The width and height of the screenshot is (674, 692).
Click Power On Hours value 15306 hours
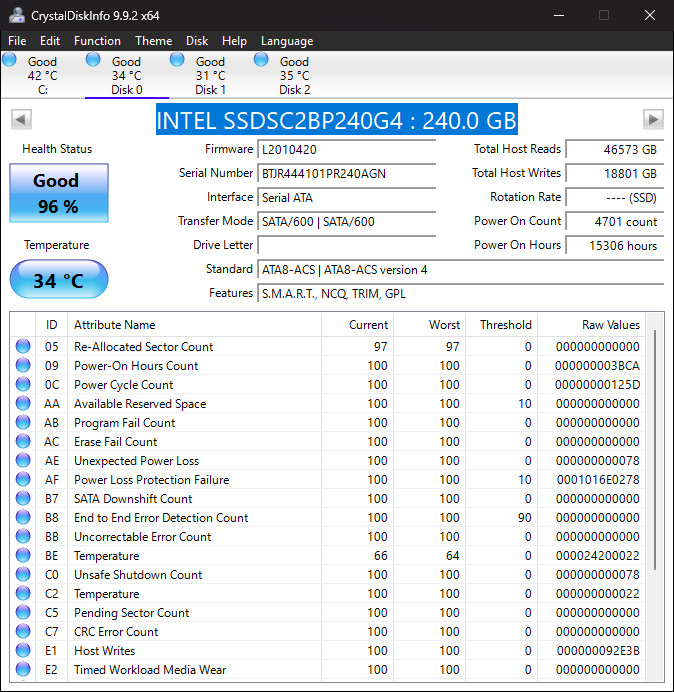[x=615, y=245]
